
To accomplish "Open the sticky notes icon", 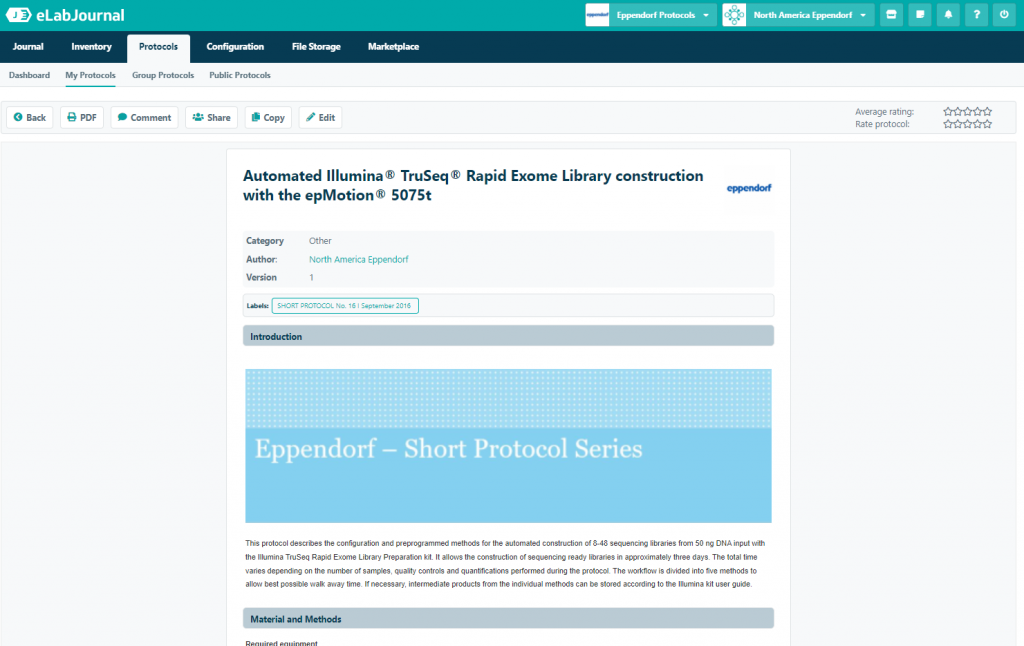I will click(x=920, y=14).
